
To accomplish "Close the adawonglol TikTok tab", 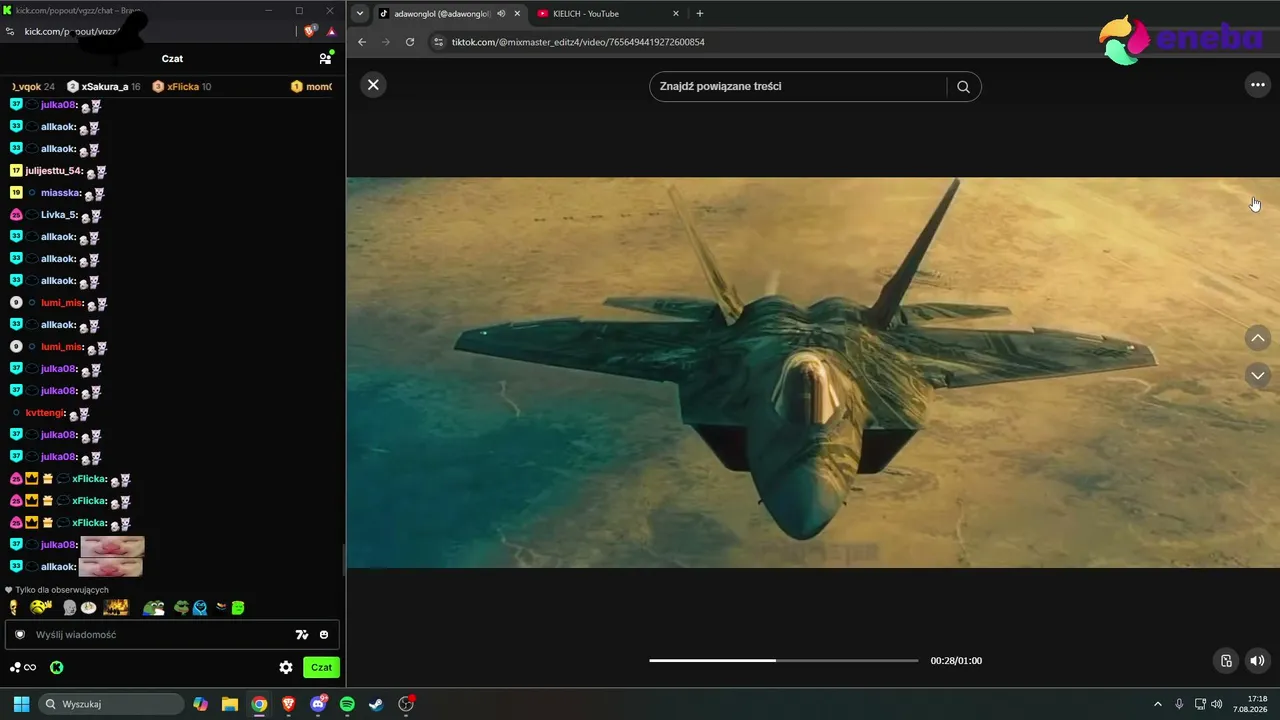I will click(517, 14).
